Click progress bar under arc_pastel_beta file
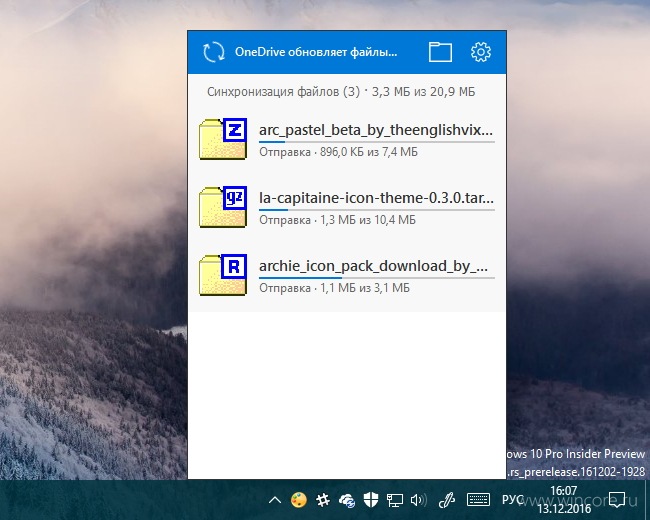This screenshot has width=650, height=520. pyautogui.click(x=377, y=142)
